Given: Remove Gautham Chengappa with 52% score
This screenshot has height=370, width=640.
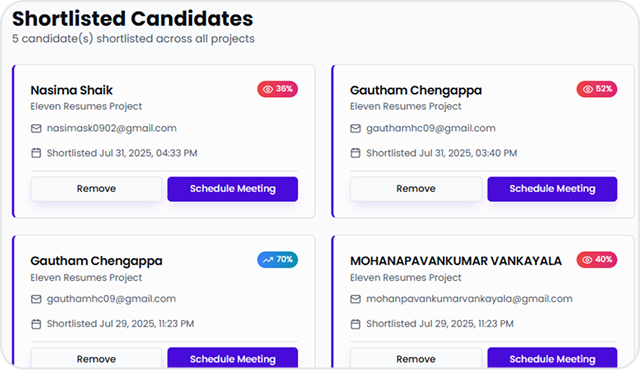Looking at the screenshot, I should pyautogui.click(x=416, y=189).
